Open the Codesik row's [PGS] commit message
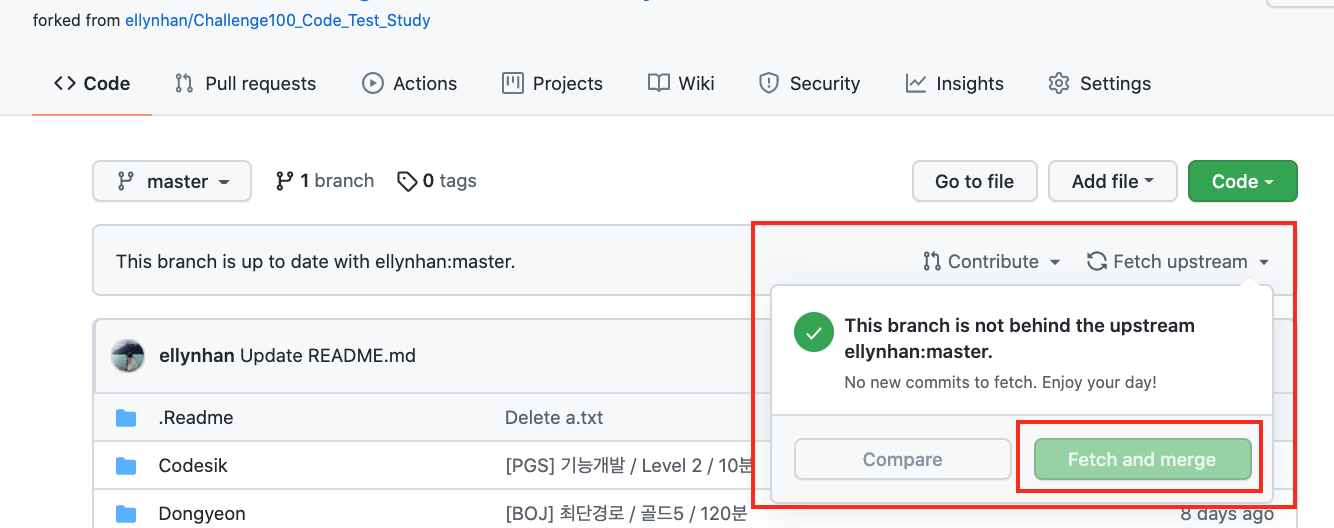Image resolution: width=1334 pixels, height=528 pixels. 628,465
